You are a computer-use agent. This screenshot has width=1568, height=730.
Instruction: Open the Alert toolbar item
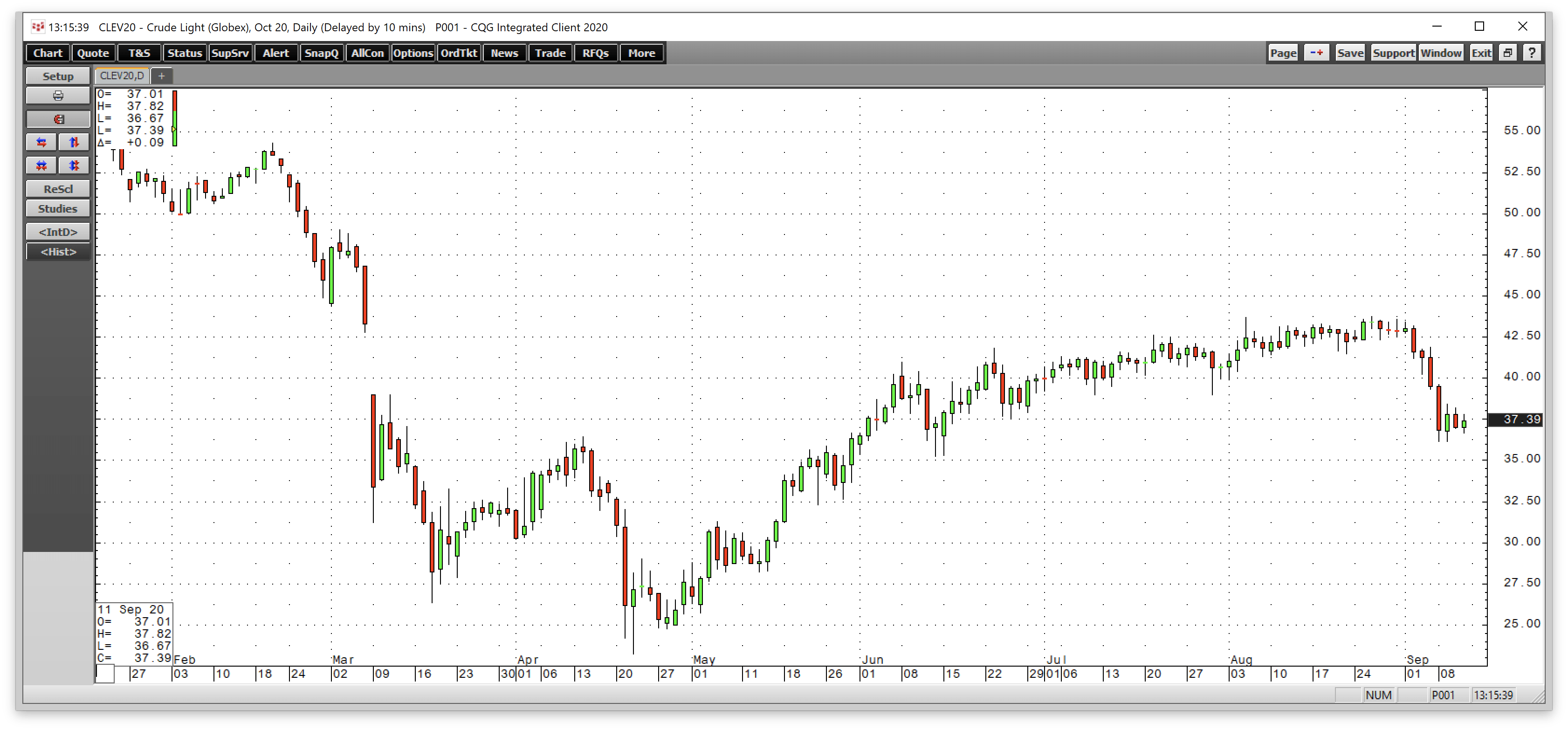pos(276,53)
